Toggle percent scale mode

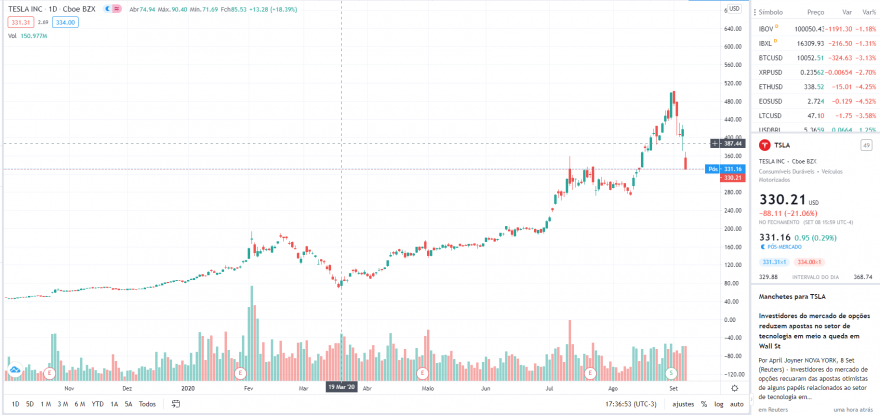tap(703, 404)
